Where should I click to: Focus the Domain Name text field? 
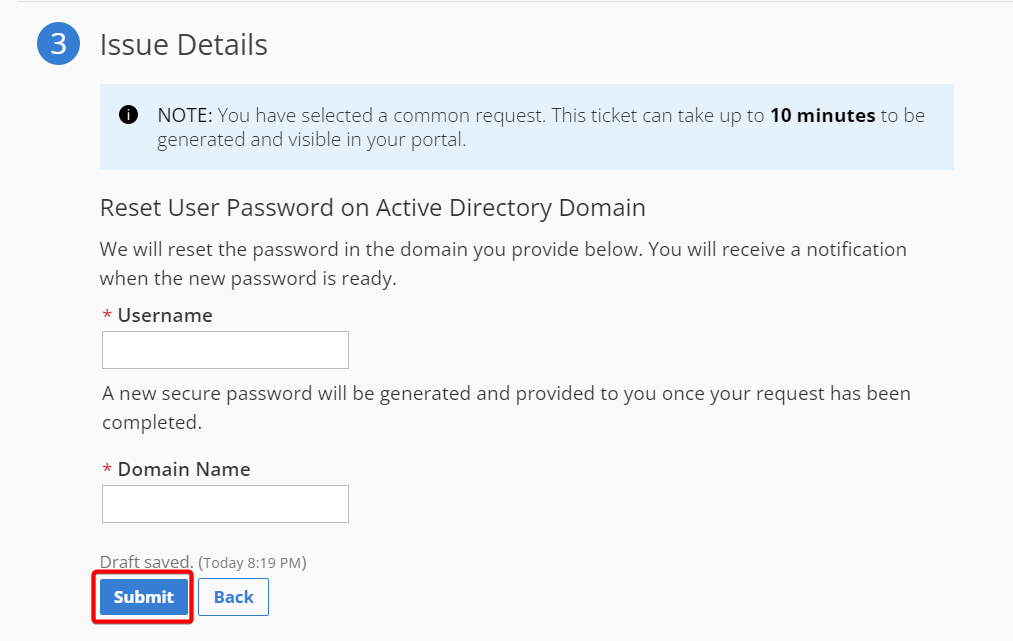[x=225, y=504]
